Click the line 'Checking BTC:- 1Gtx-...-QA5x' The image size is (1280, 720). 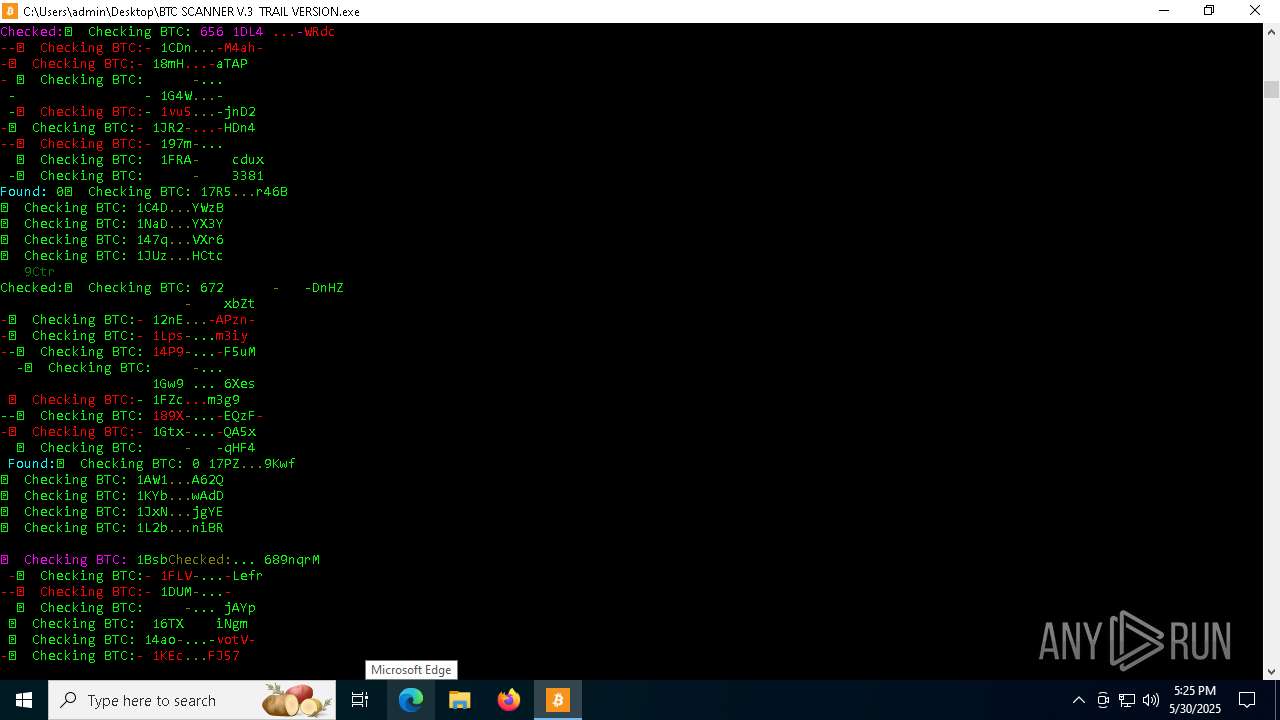pyautogui.click(x=128, y=431)
